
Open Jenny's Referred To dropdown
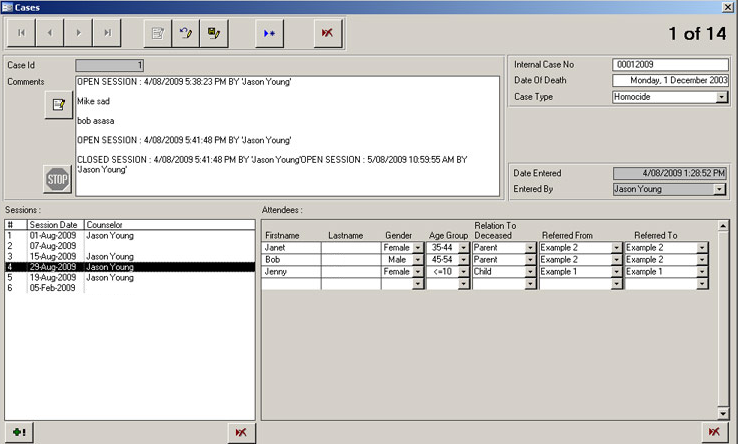702,272
